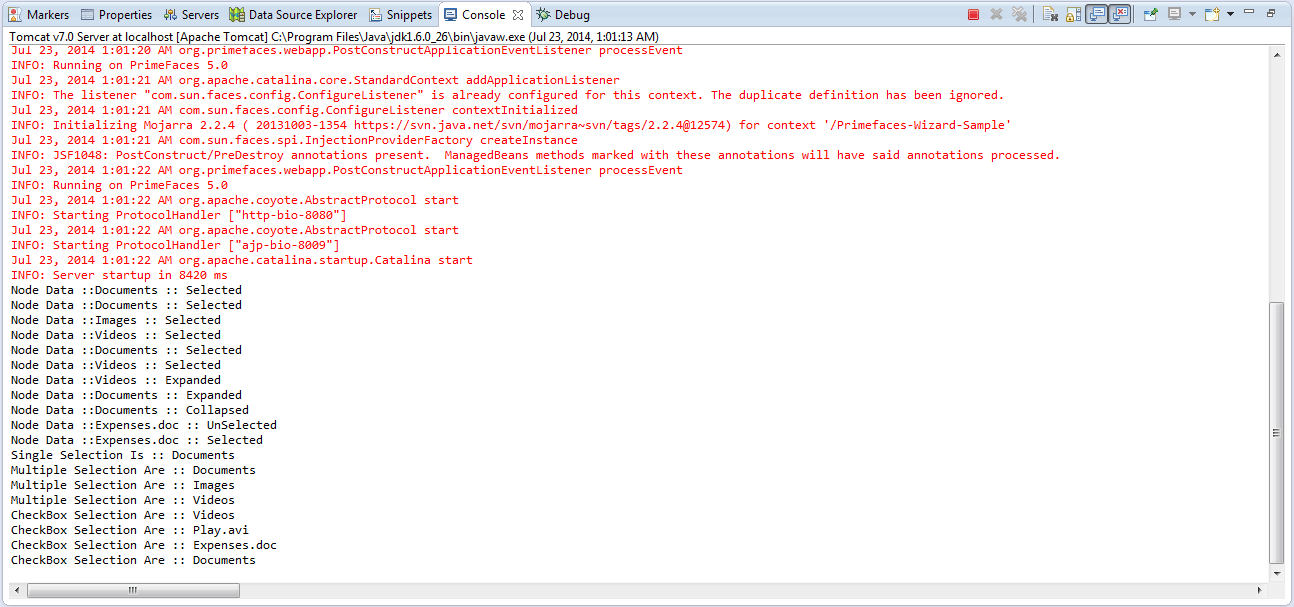Open a new console
Screen dimensions: 1294x607
click(1211, 13)
